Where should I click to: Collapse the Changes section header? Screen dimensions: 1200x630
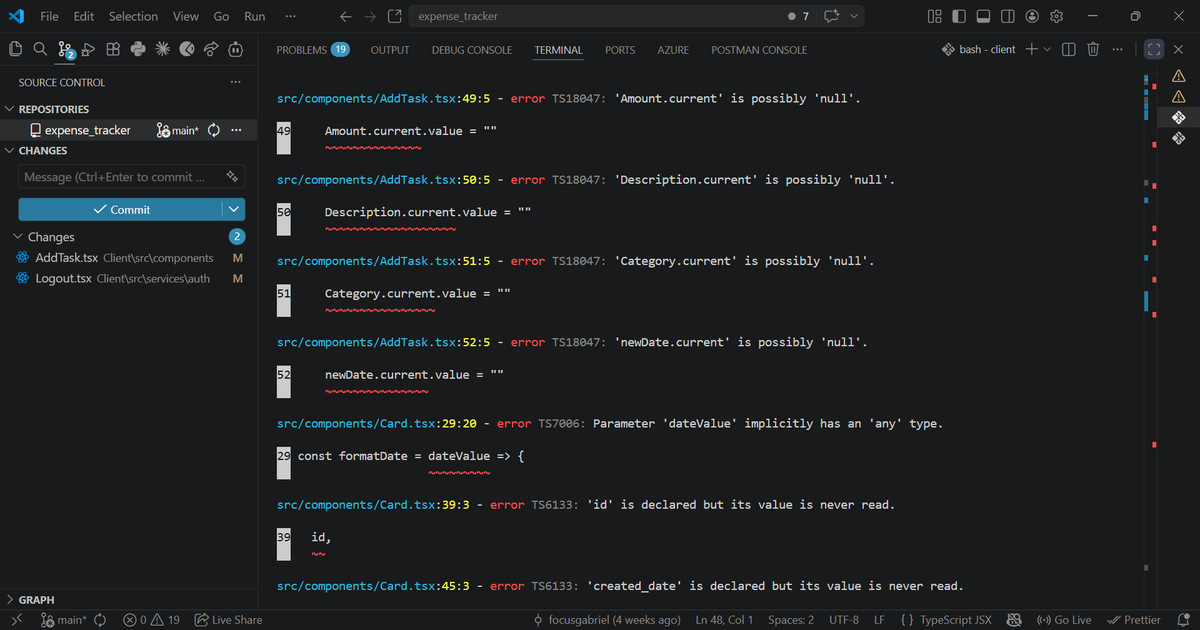[x=43, y=150]
